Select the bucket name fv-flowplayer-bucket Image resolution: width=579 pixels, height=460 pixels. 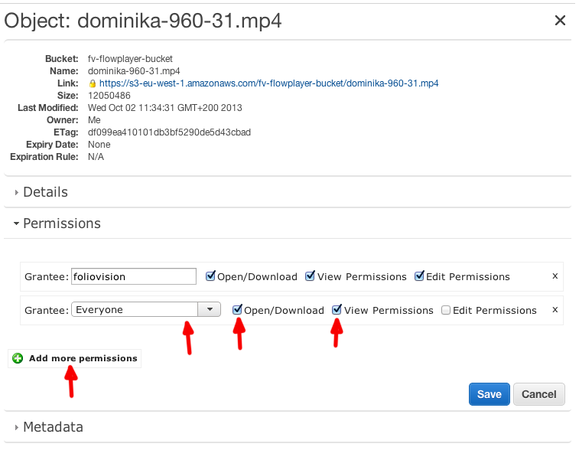[x=130, y=59]
